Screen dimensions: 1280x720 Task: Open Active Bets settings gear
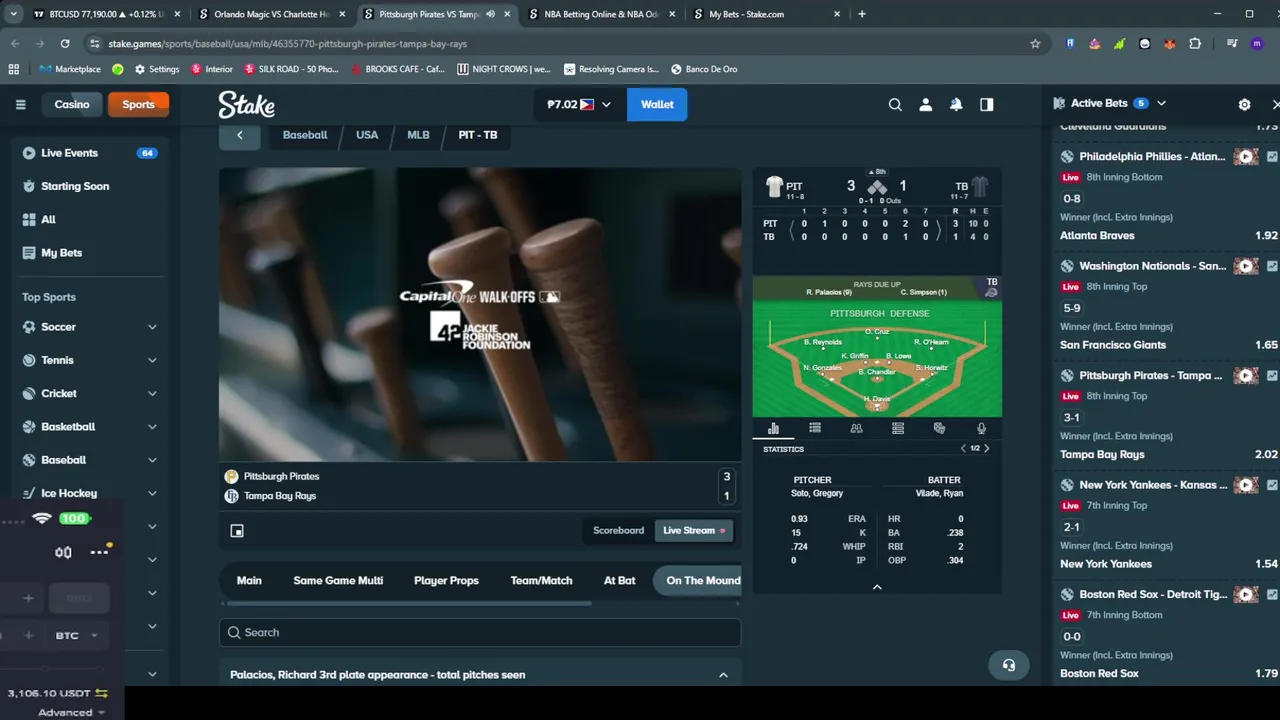1244,104
